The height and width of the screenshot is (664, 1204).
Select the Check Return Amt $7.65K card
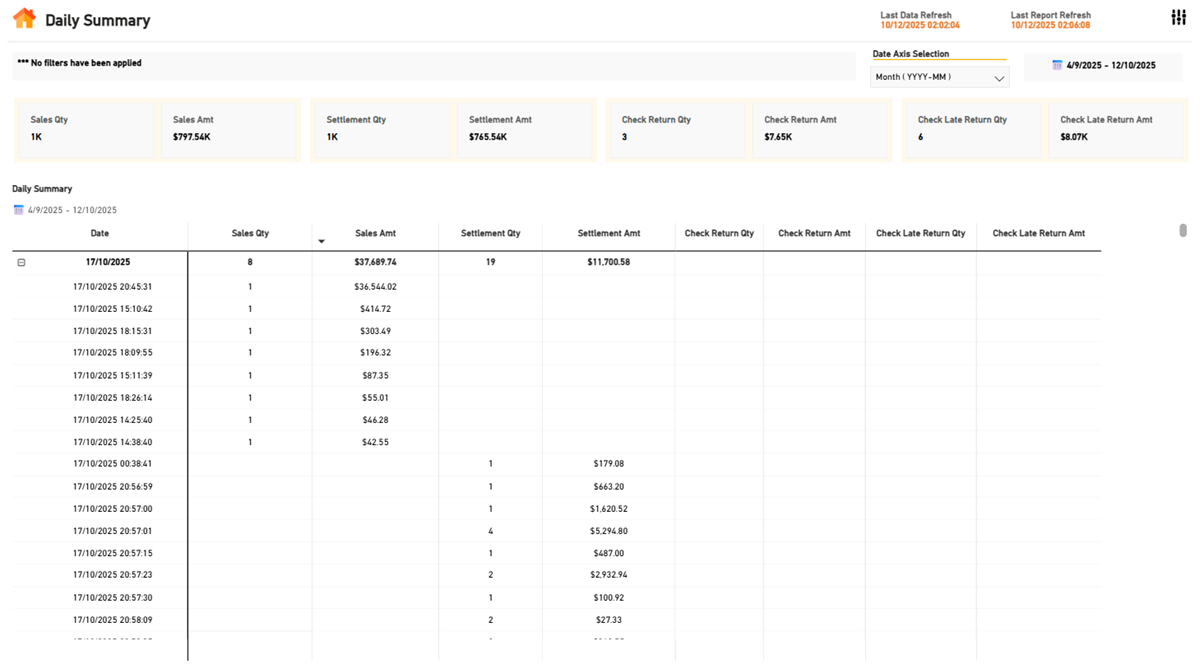(x=821, y=129)
